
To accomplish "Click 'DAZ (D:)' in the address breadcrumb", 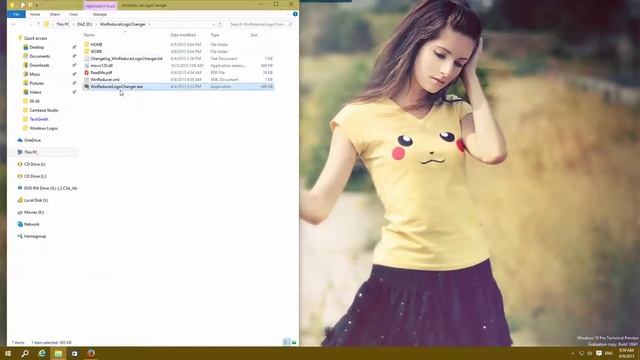I will point(85,24).
